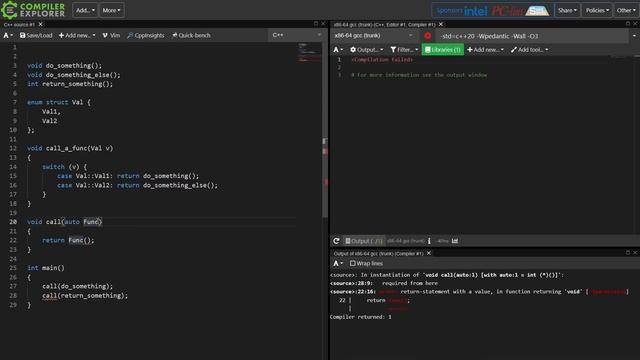Click the editor vertical scrollbar

(x=325, y=131)
